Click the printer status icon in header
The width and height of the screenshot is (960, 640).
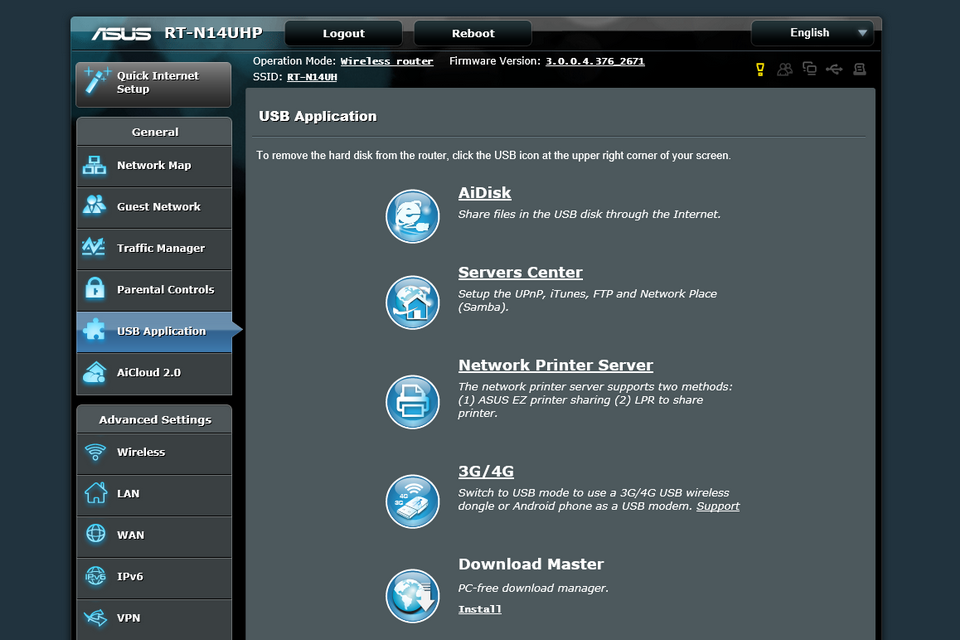point(860,69)
